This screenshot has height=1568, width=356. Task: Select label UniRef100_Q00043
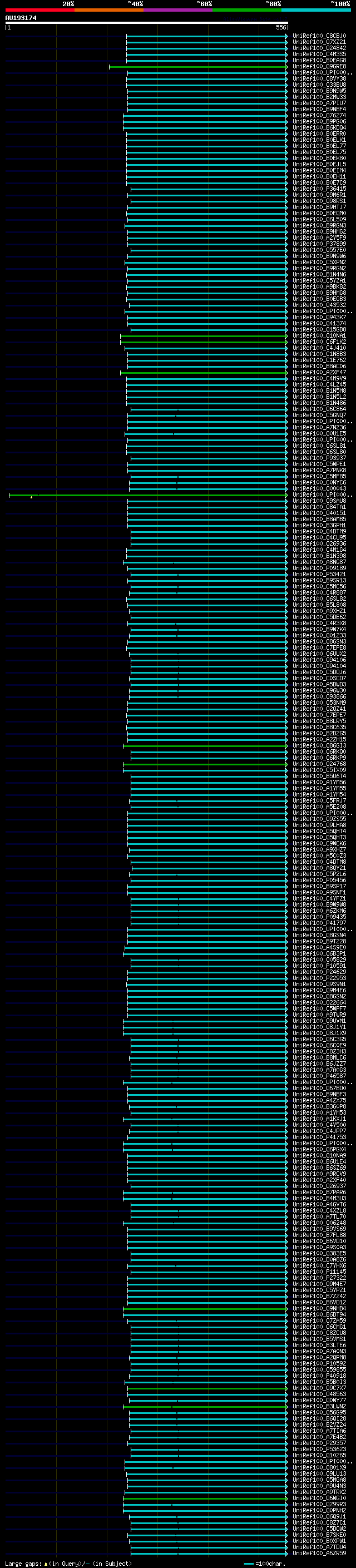point(319,488)
